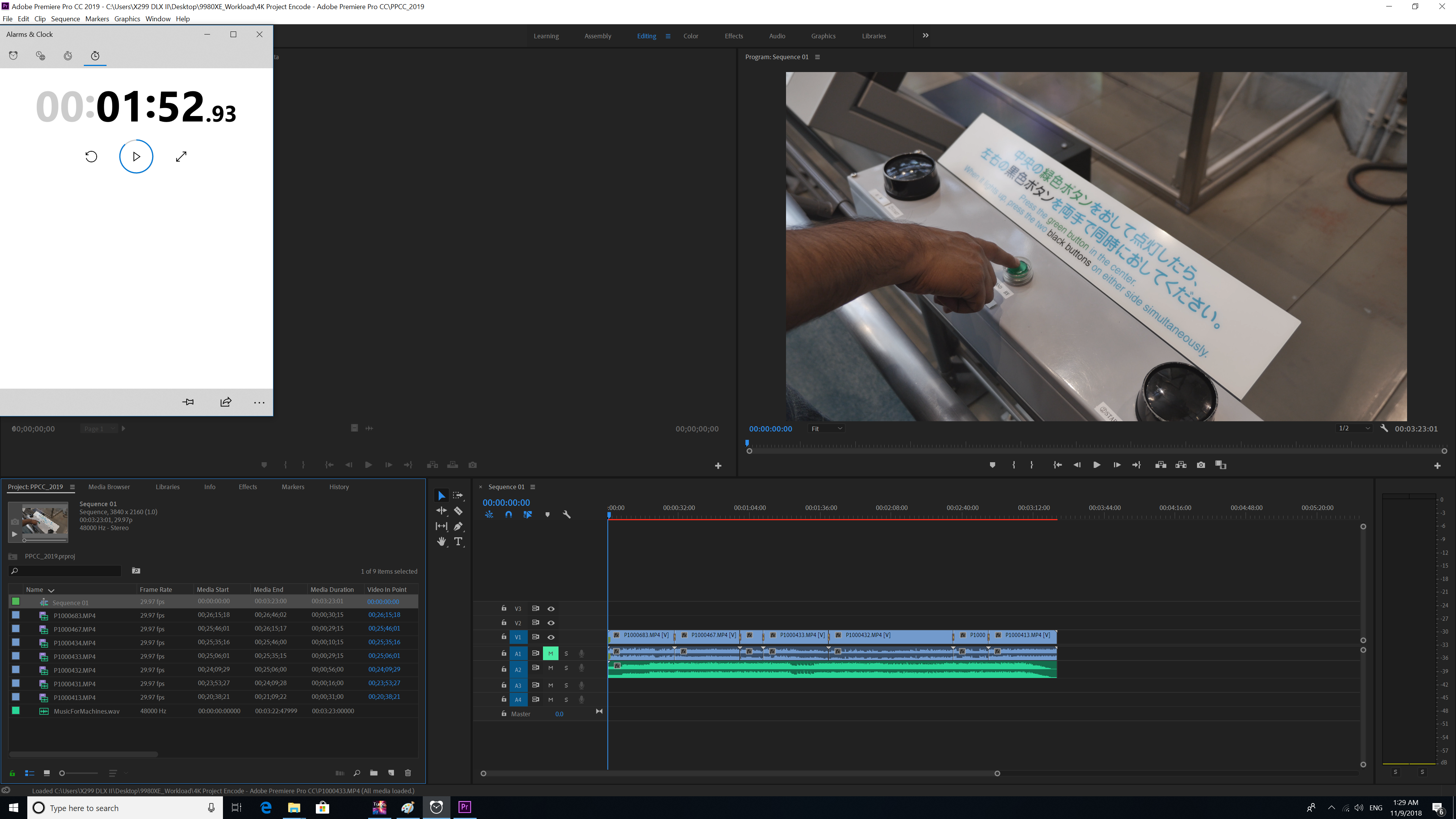The image size is (1456, 819).
Task: Open Comparison View in Program monitor
Action: pyautogui.click(x=1221, y=464)
